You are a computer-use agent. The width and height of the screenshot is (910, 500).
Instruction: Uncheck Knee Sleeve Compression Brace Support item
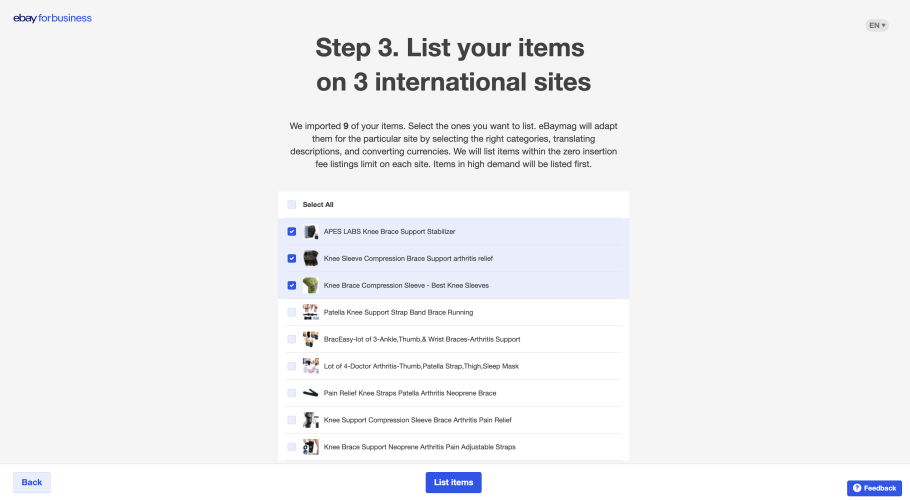[292, 259]
